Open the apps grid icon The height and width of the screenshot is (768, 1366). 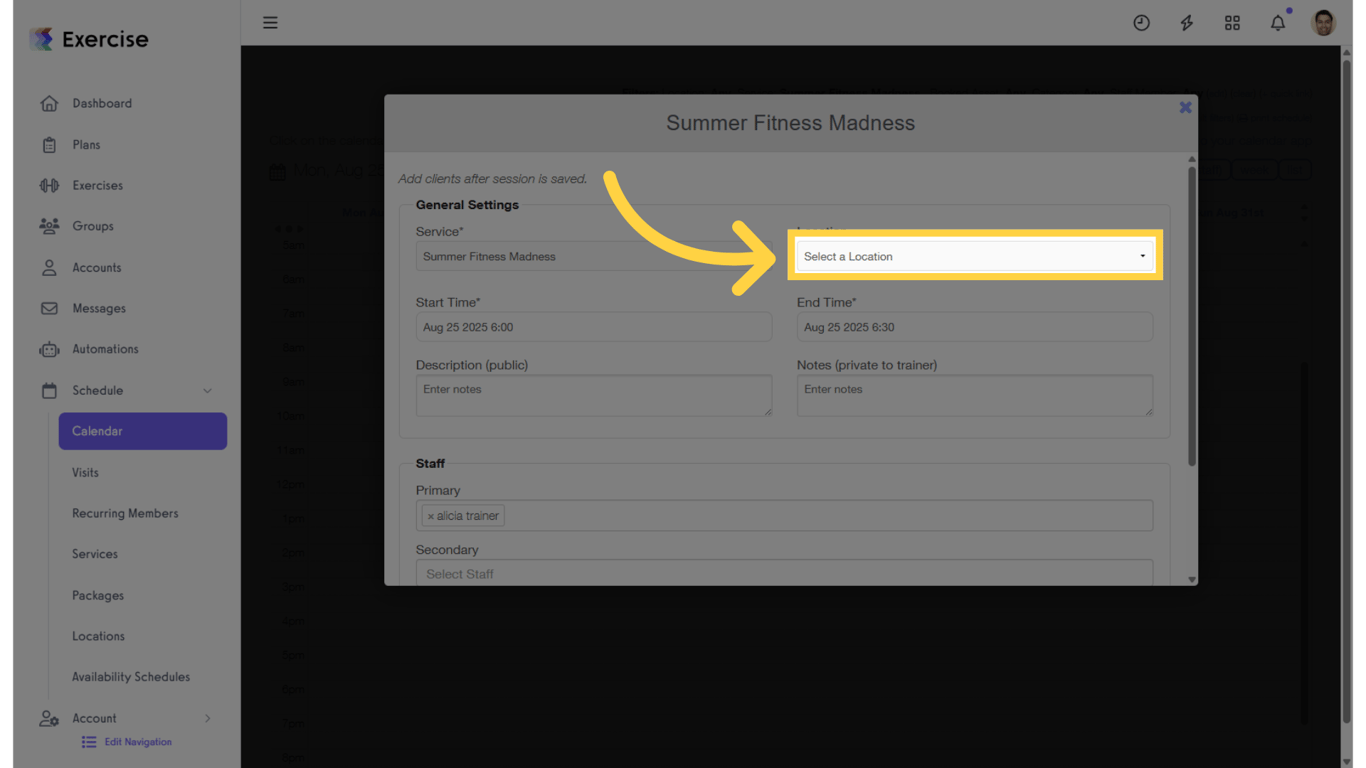pyautogui.click(x=1232, y=22)
